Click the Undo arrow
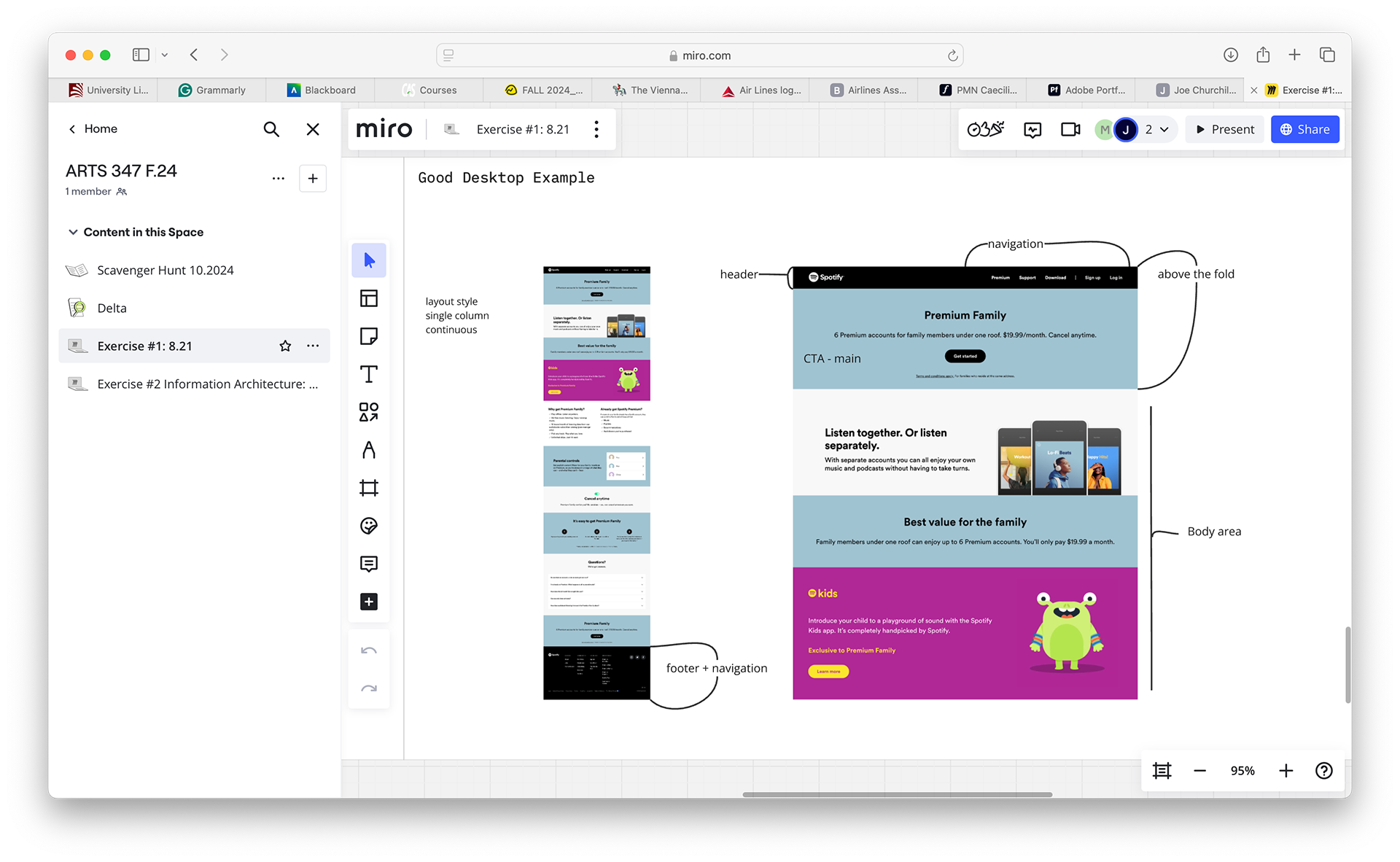Viewport: 1400px width, 862px height. point(369,651)
